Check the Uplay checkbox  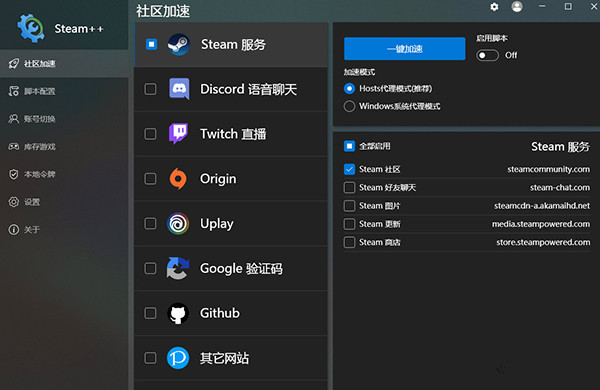click(x=150, y=224)
